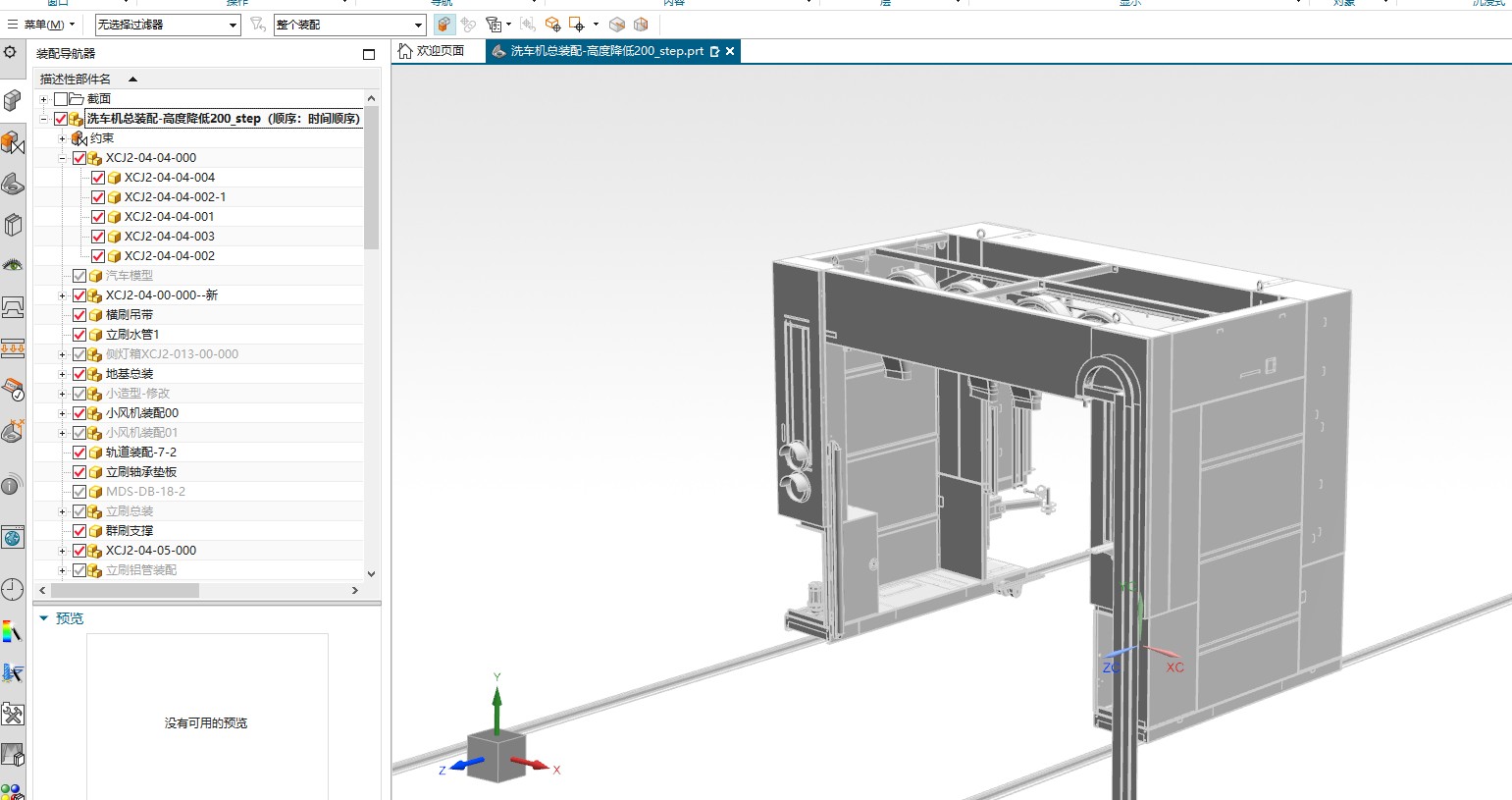
Task: Toggle the 汽车模型 component checkbox
Action: coord(79,276)
